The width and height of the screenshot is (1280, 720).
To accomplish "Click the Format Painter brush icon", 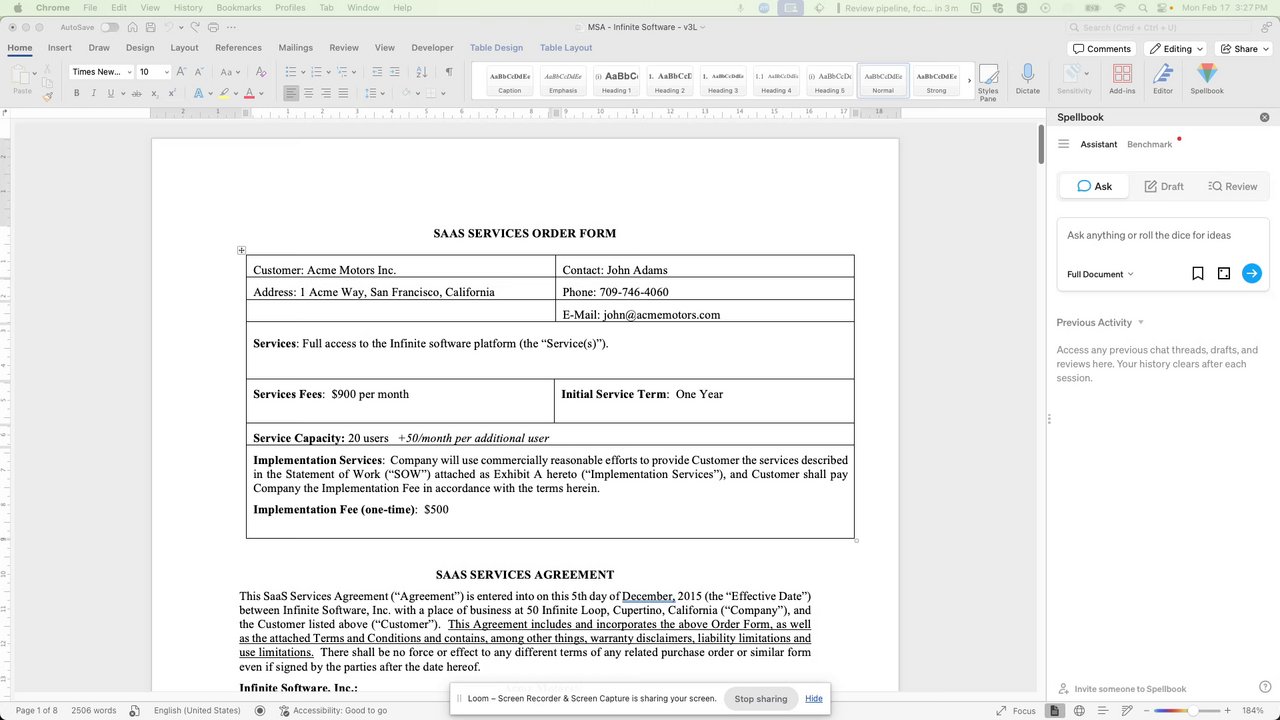I will click(47, 96).
